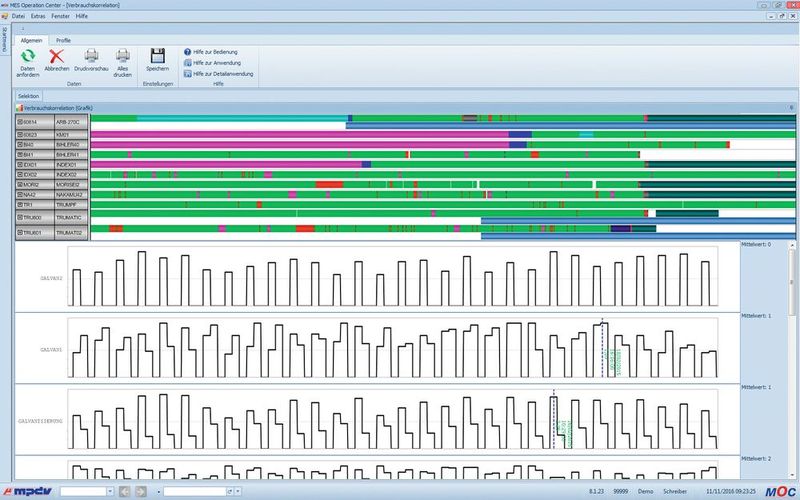Open Hilfe zur Anwendung help
This screenshot has width=800, height=500.
click(215, 62)
